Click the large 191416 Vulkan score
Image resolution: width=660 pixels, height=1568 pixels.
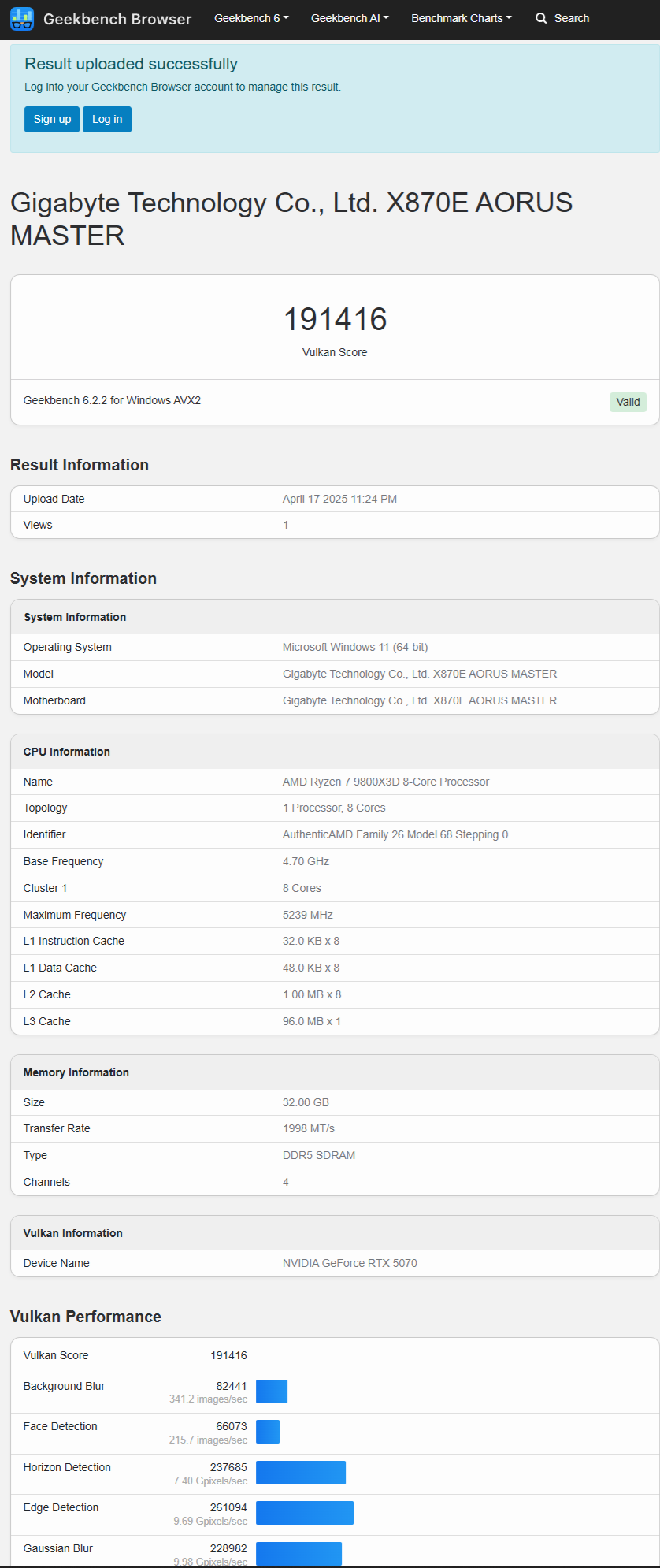(x=335, y=319)
